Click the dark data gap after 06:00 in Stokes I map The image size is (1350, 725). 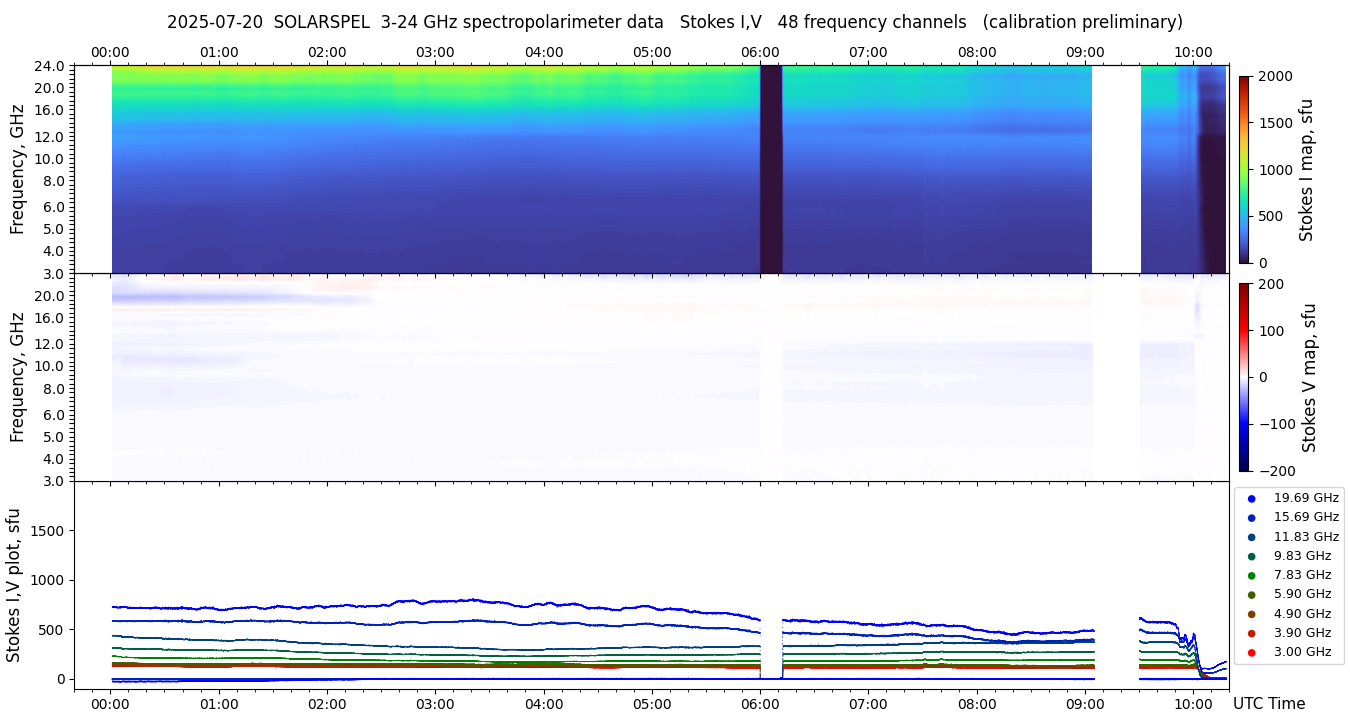click(771, 169)
